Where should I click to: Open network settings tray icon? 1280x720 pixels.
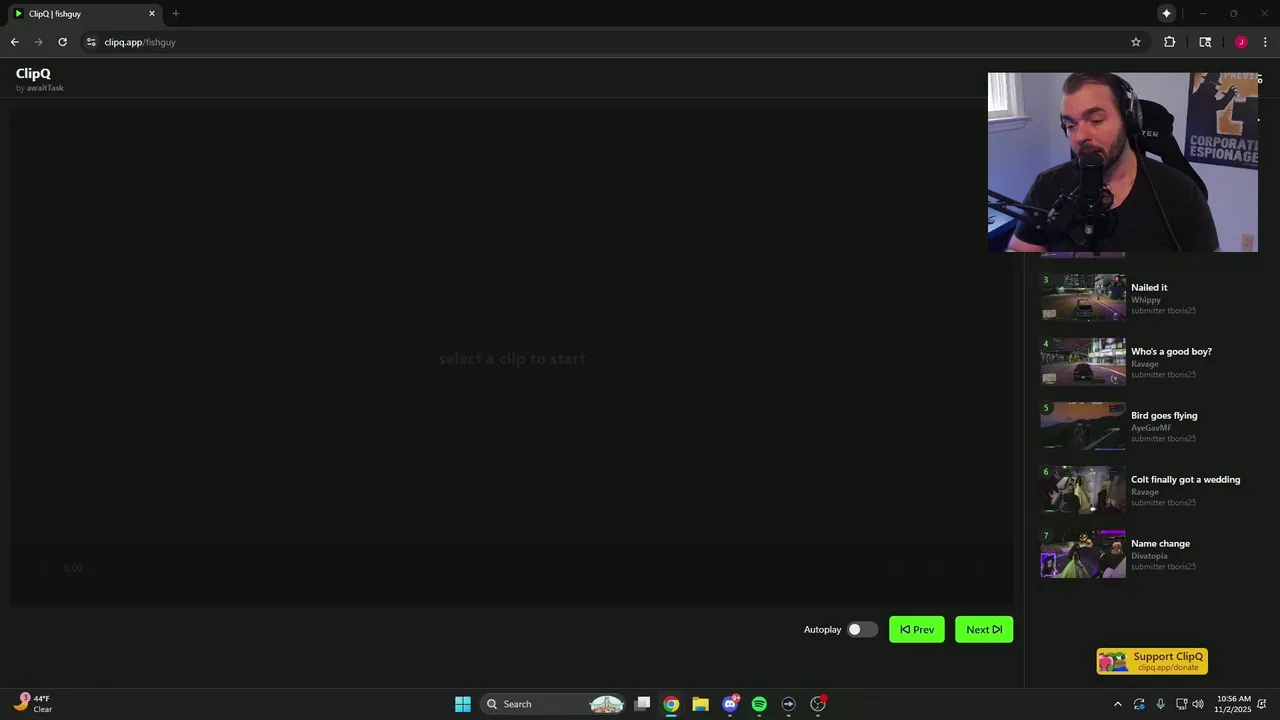(x=1181, y=704)
